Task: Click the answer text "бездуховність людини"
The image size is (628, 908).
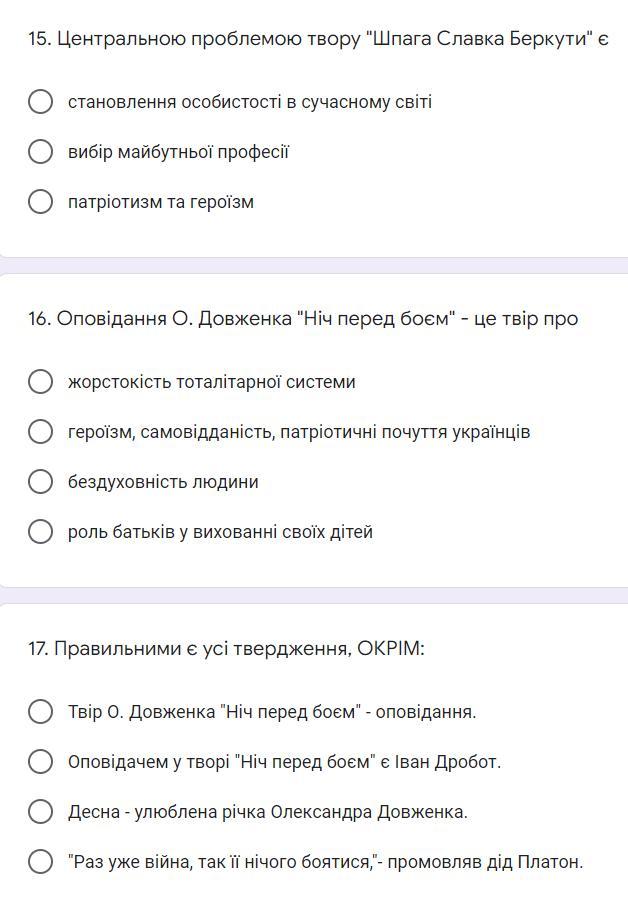Action: pos(163,482)
